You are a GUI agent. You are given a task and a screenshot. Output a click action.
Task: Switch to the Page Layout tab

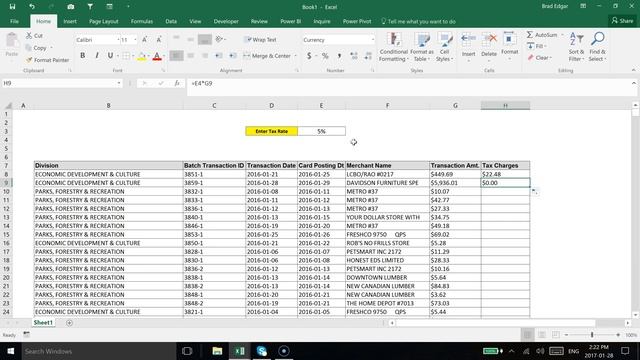tap(104, 21)
